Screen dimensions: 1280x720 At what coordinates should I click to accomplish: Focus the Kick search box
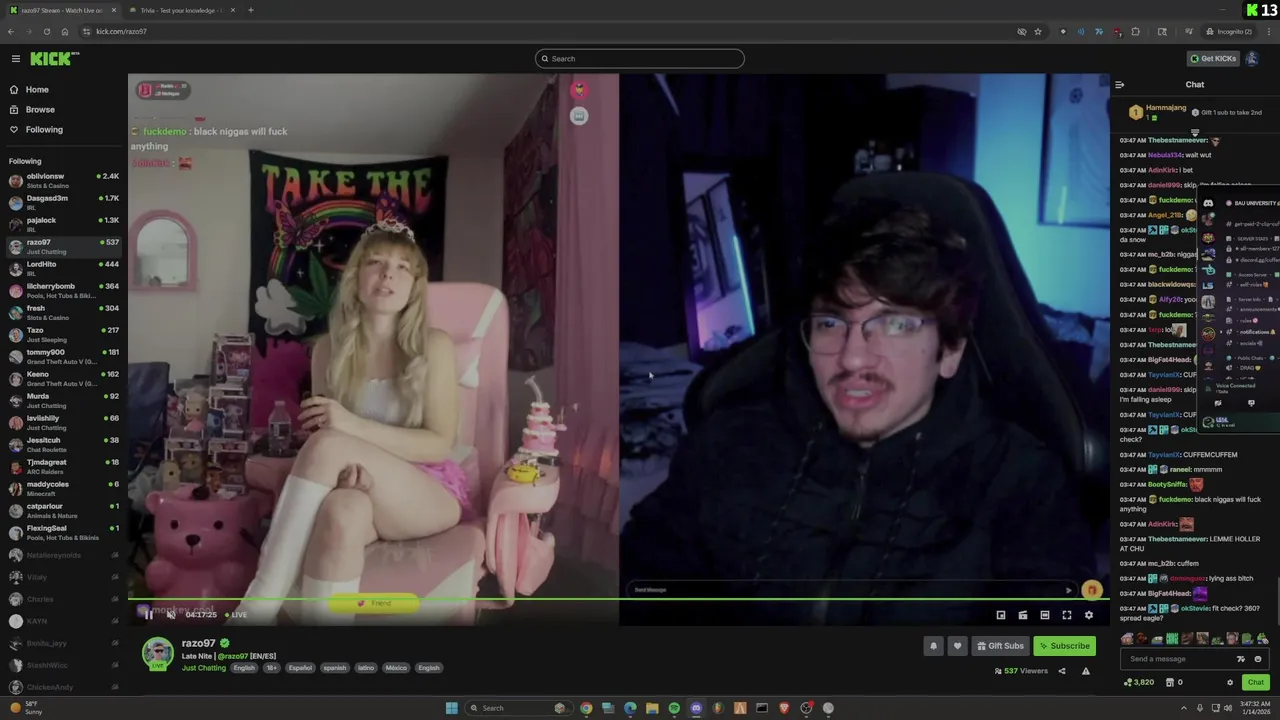[640, 59]
